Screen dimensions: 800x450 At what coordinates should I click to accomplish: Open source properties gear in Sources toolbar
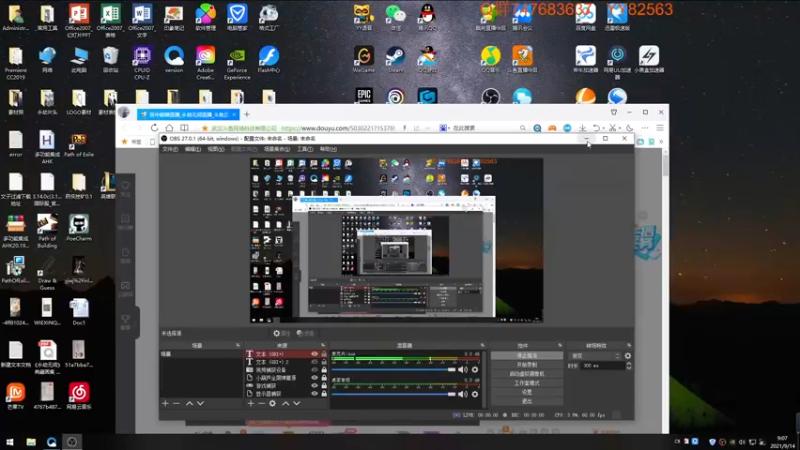[x=272, y=404]
